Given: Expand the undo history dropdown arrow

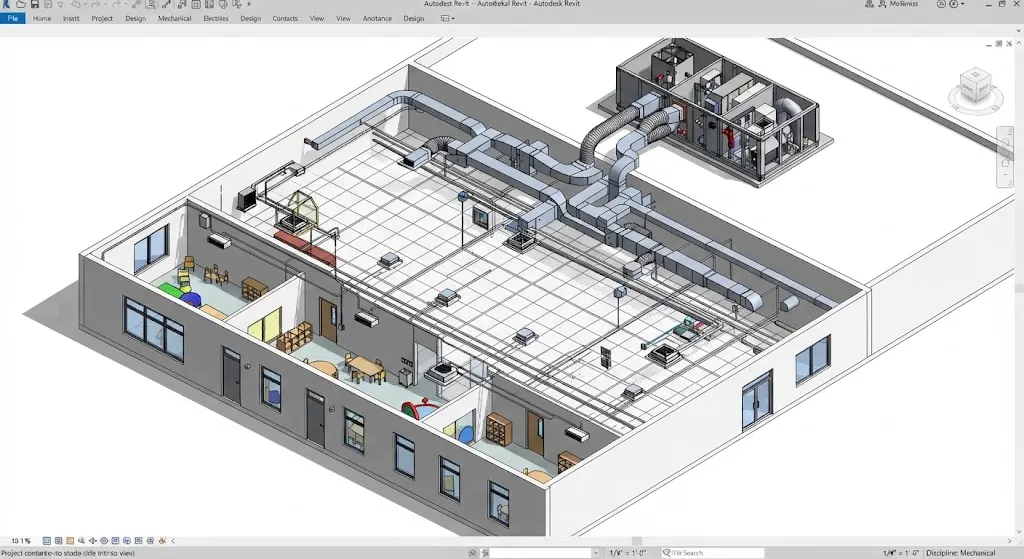Looking at the screenshot, I should (85, 4).
